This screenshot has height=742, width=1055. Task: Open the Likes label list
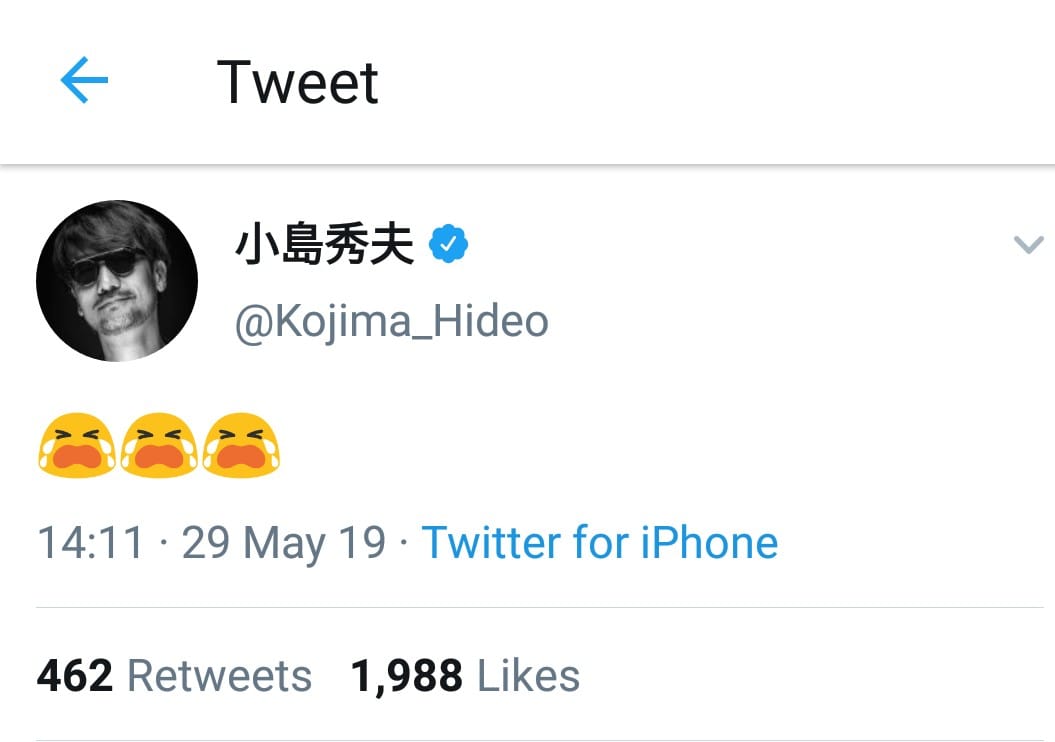point(528,676)
